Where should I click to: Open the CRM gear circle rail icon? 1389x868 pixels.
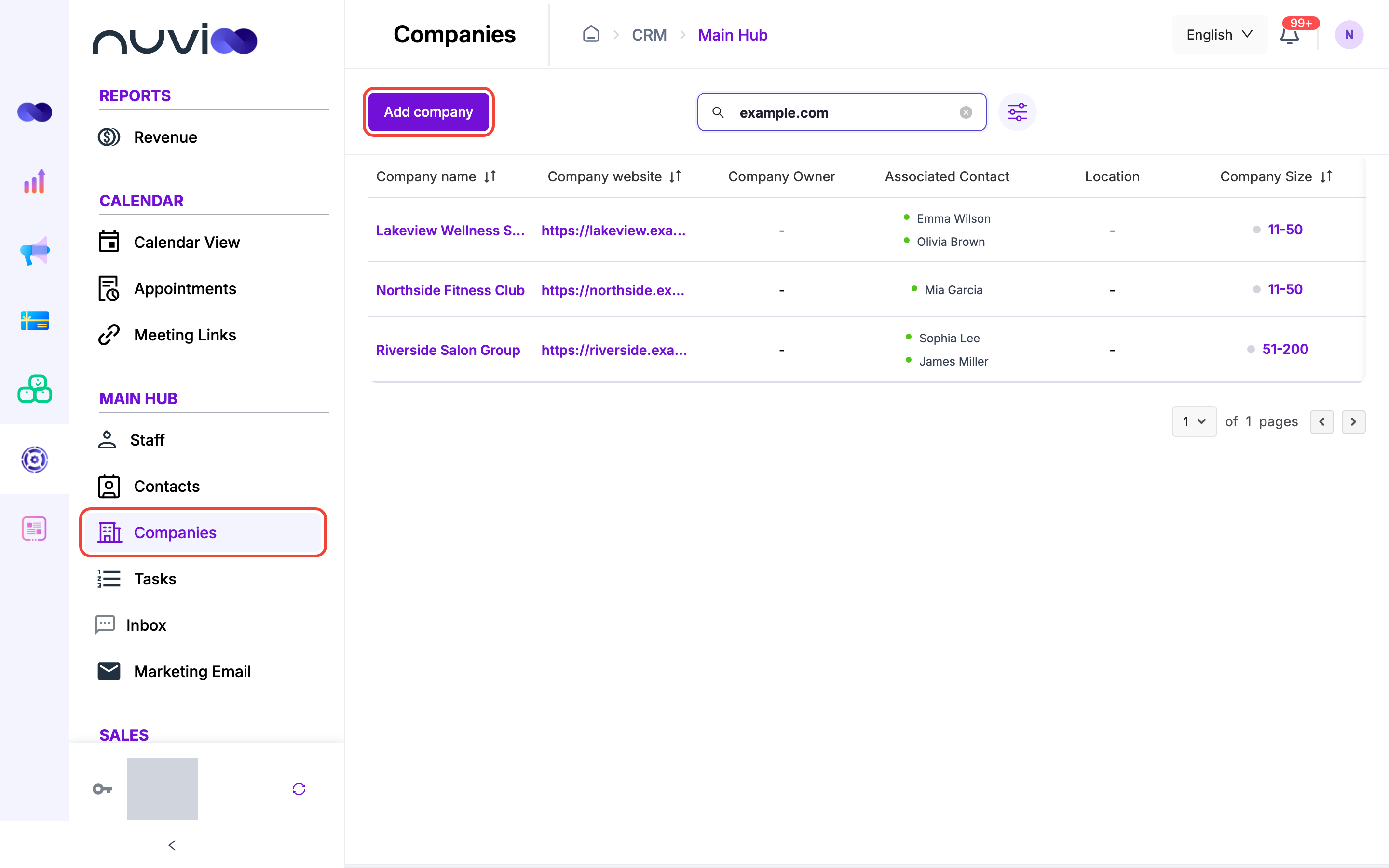click(34, 459)
